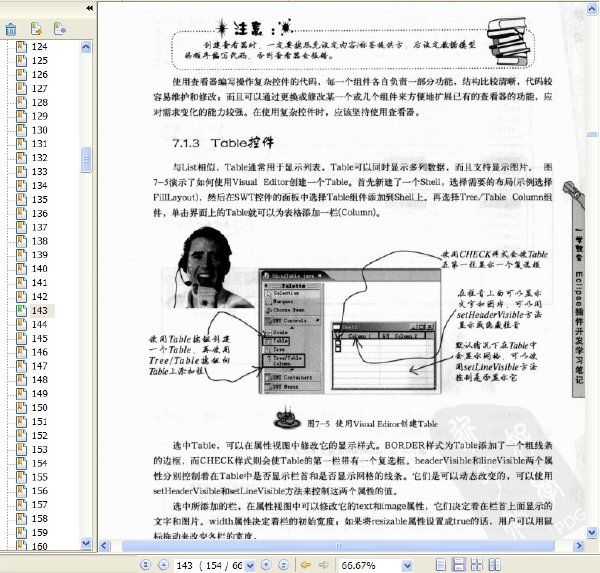600x573 pixels.
Task: Click the bookmark icon beside 158
Action: 21,519
